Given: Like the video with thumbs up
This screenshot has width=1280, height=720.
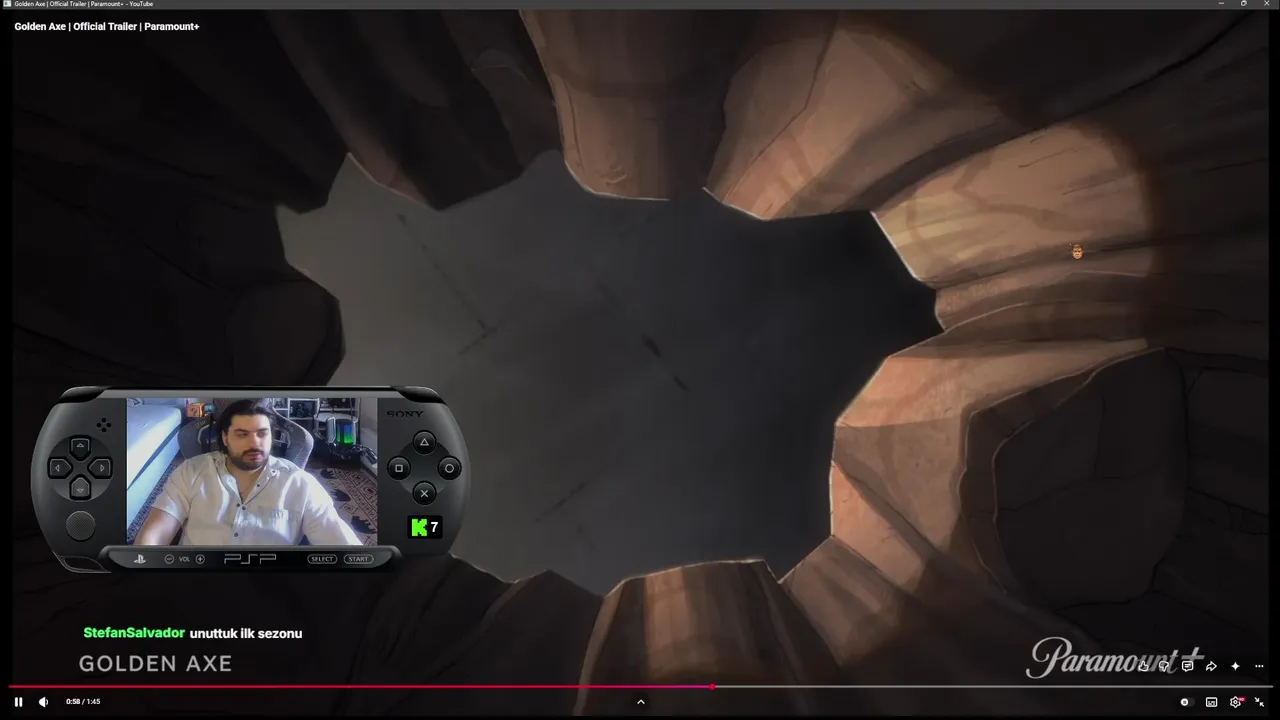Looking at the screenshot, I should (1144, 666).
